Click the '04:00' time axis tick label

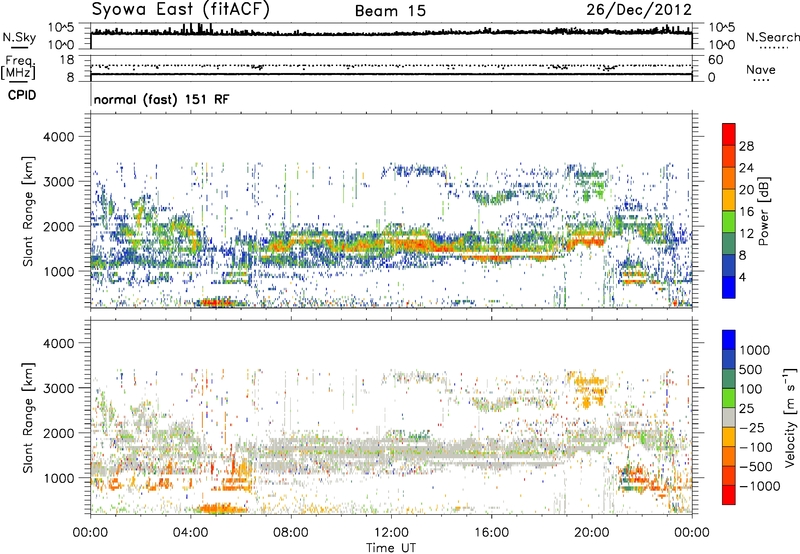pos(191,533)
